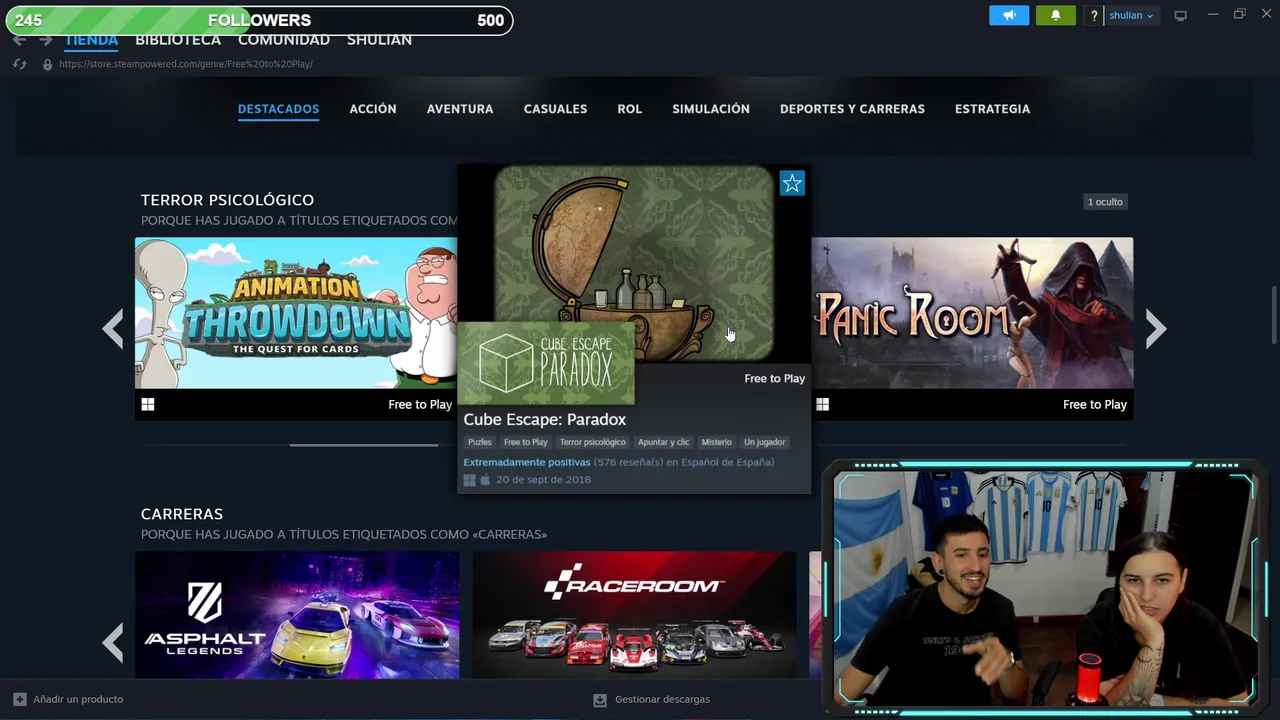This screenshot has height=720, width=1280.
Task: Add Cube Escape: Paradox to wishlist via star
Action: (792, 183)
